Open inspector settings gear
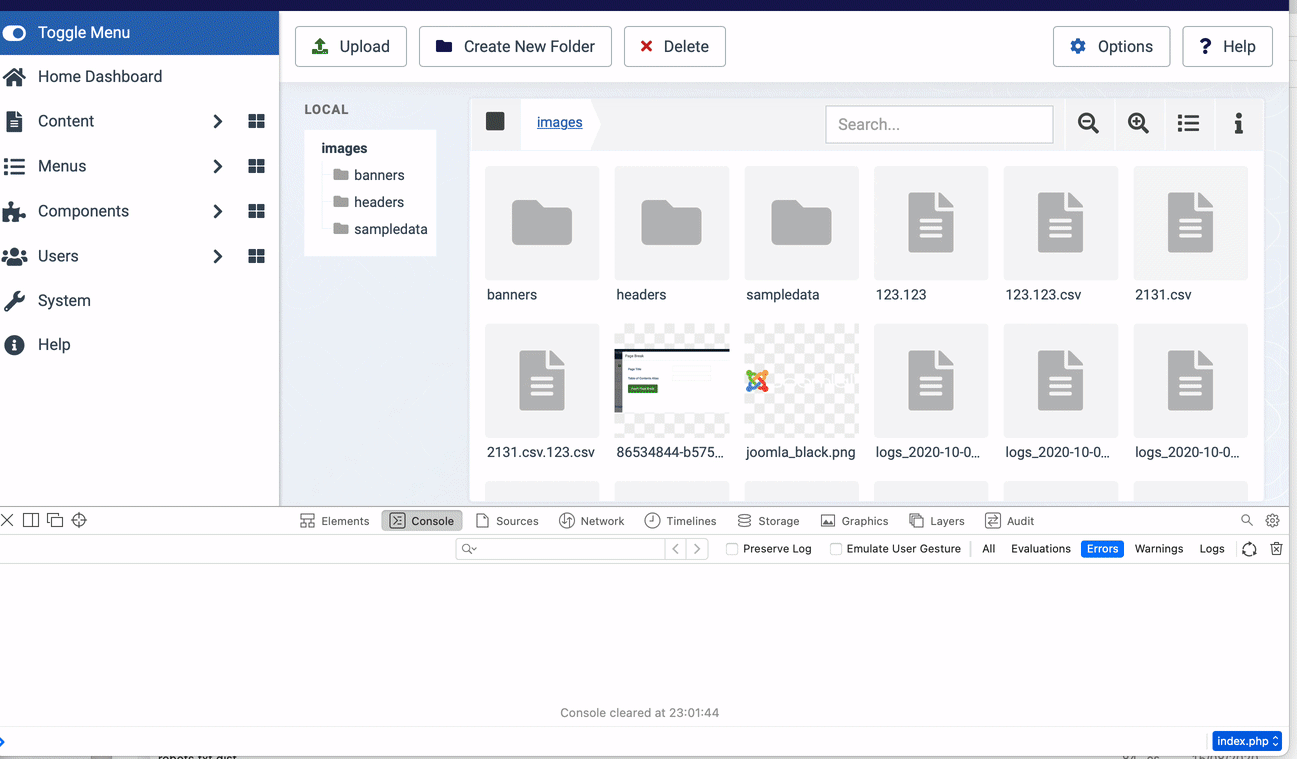Viewport: 1297px width, 759px height. coord(1272,520)
